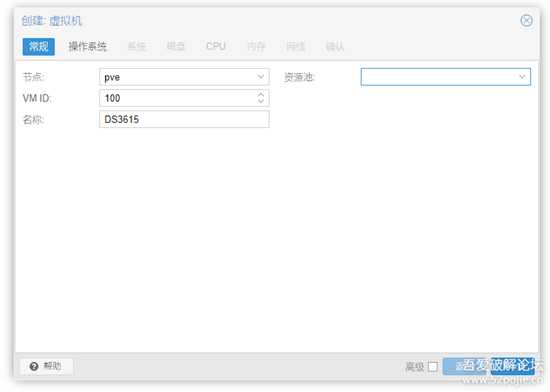Enable the 高级 checkbox
550x392 pixels.
(433, 367)
